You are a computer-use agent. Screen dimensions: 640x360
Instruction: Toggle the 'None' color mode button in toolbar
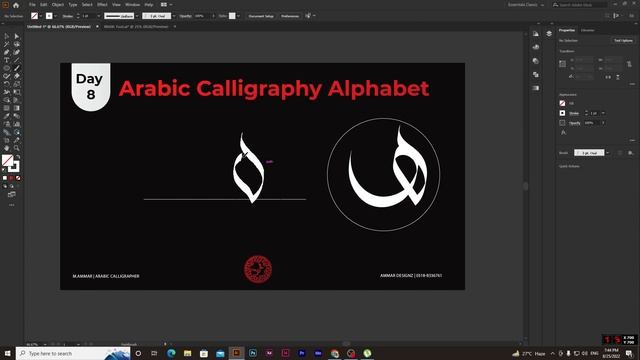point(18,178)
